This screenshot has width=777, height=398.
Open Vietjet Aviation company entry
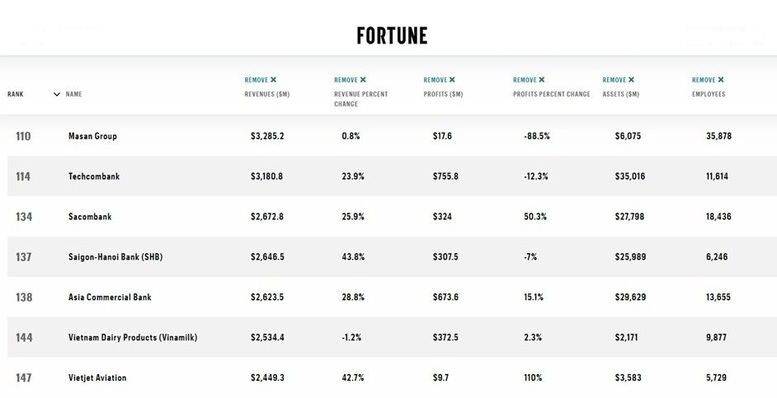point(97,378)
